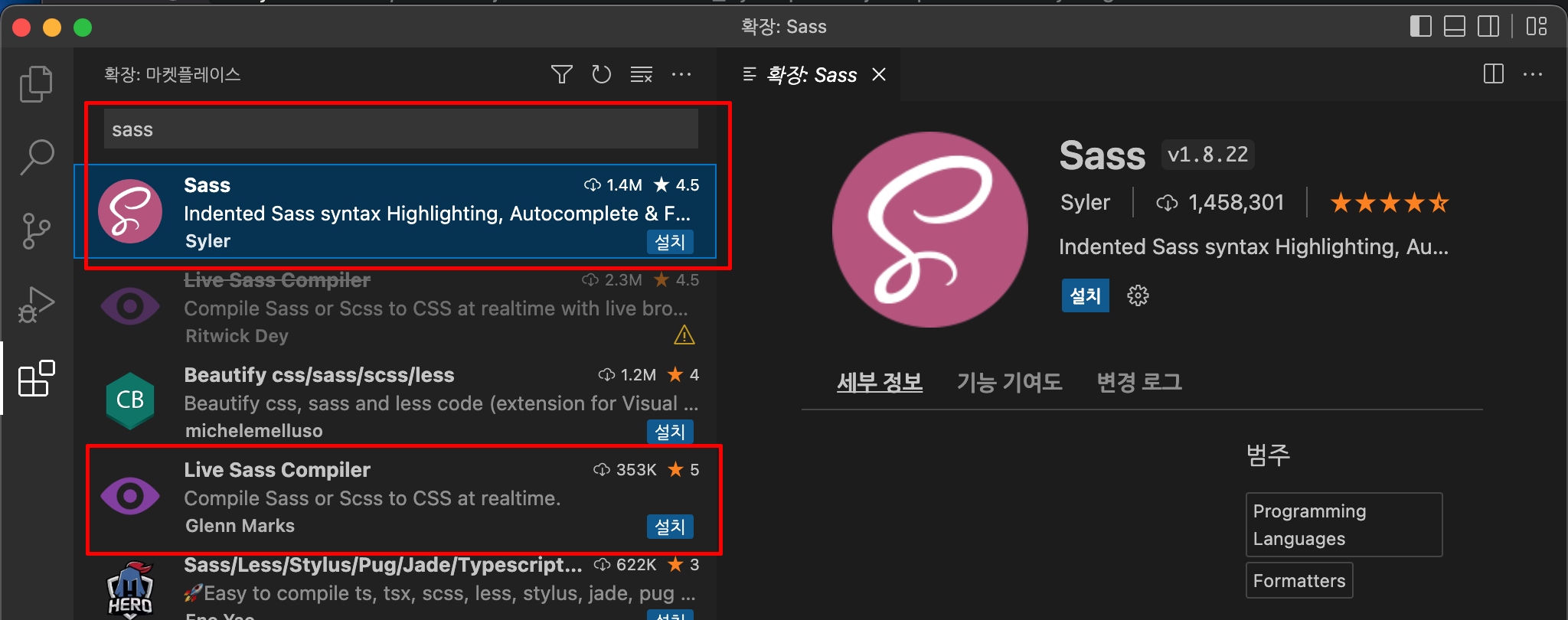1568x620 pixels.
Task: Install Beautify css/sass/scss/less extension
Action: [x=670, y=432]
